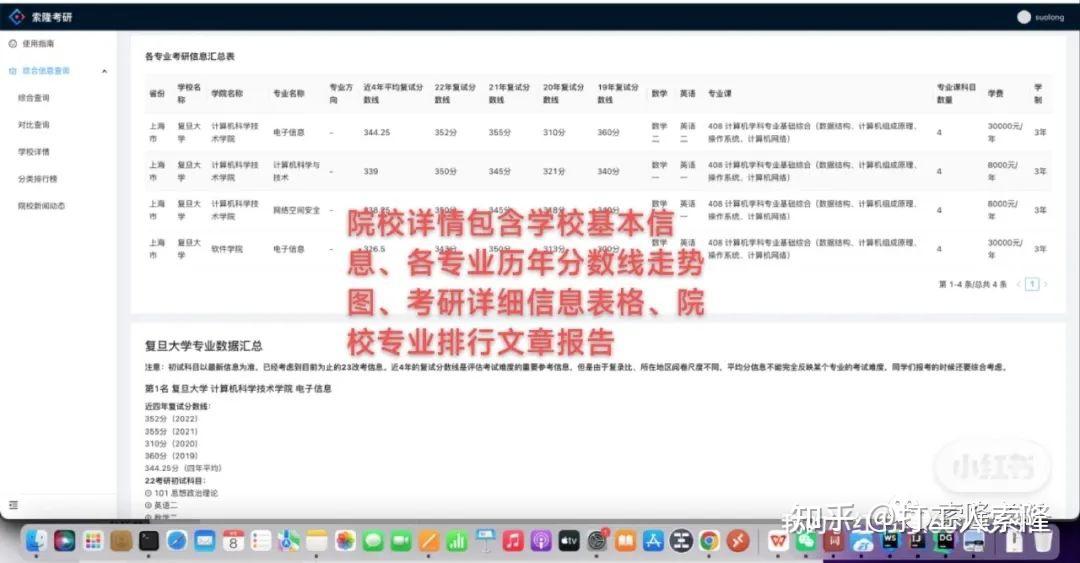
Task: Go to next page with right arrow
Action: pos(1046,284)
